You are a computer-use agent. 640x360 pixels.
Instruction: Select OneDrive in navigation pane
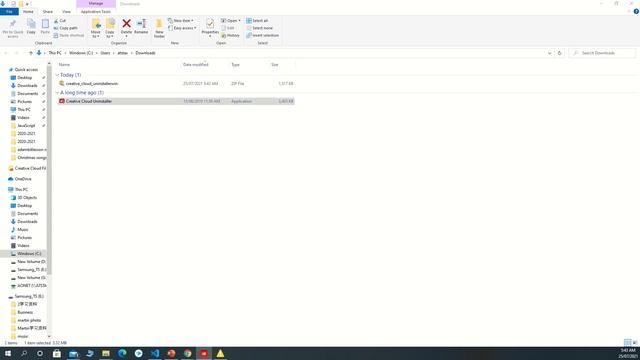tap(23, 179)
